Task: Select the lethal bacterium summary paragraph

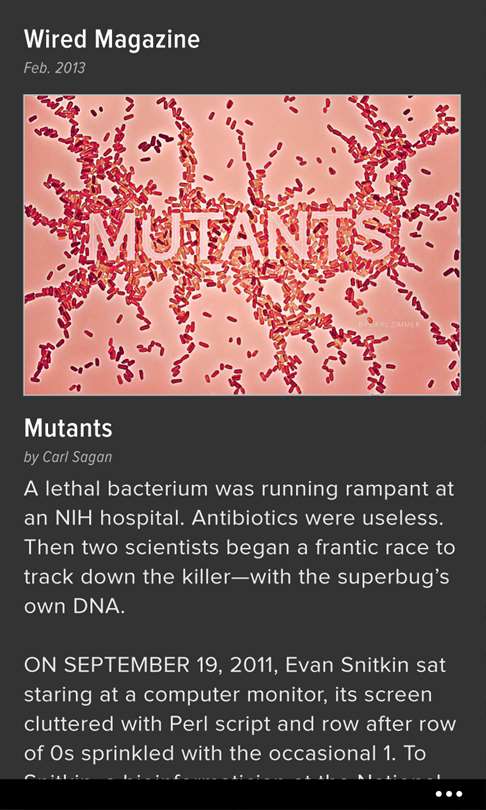Action: pyautogui.click(x=240, y=548)
